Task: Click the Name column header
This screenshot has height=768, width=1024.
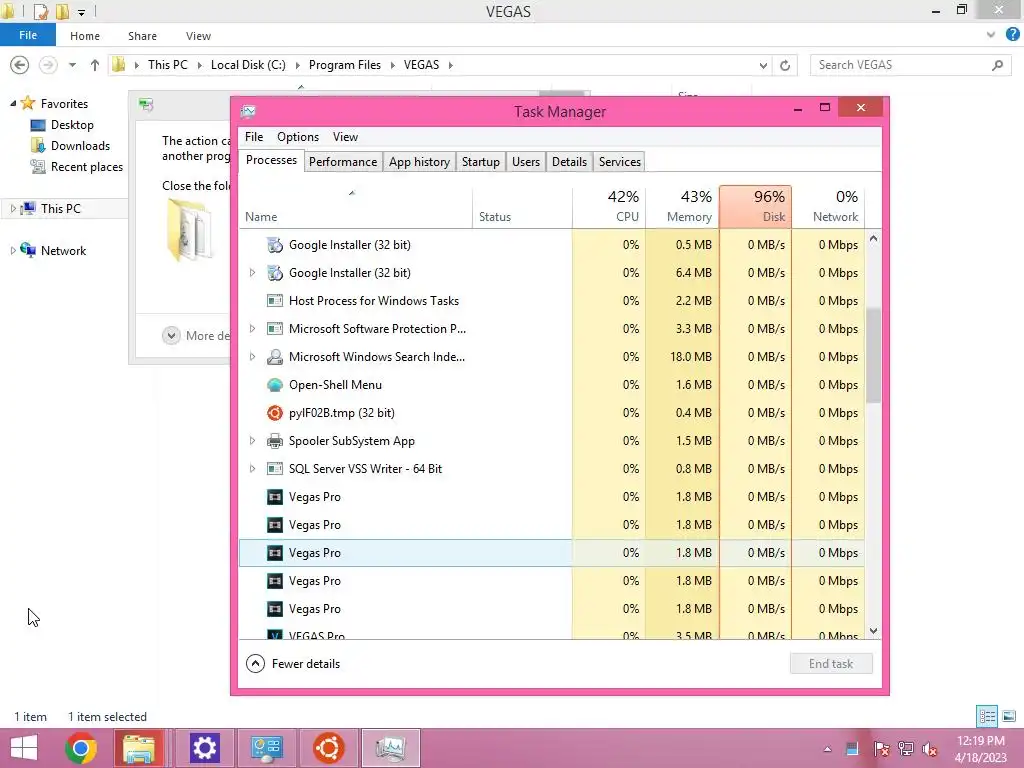Action: (356, 206)
